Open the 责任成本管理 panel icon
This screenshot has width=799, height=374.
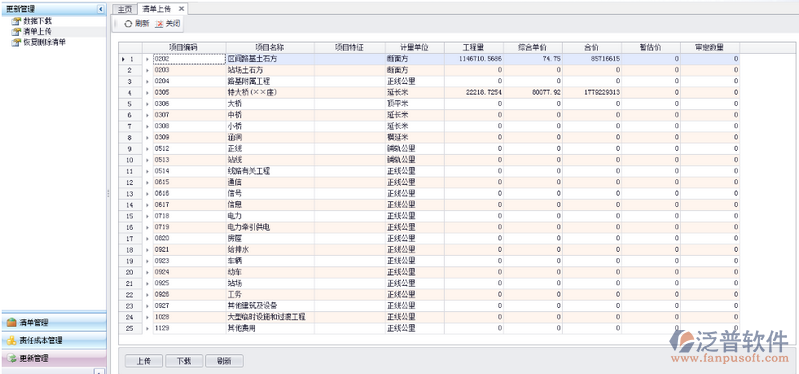click(x=11, y=340)
